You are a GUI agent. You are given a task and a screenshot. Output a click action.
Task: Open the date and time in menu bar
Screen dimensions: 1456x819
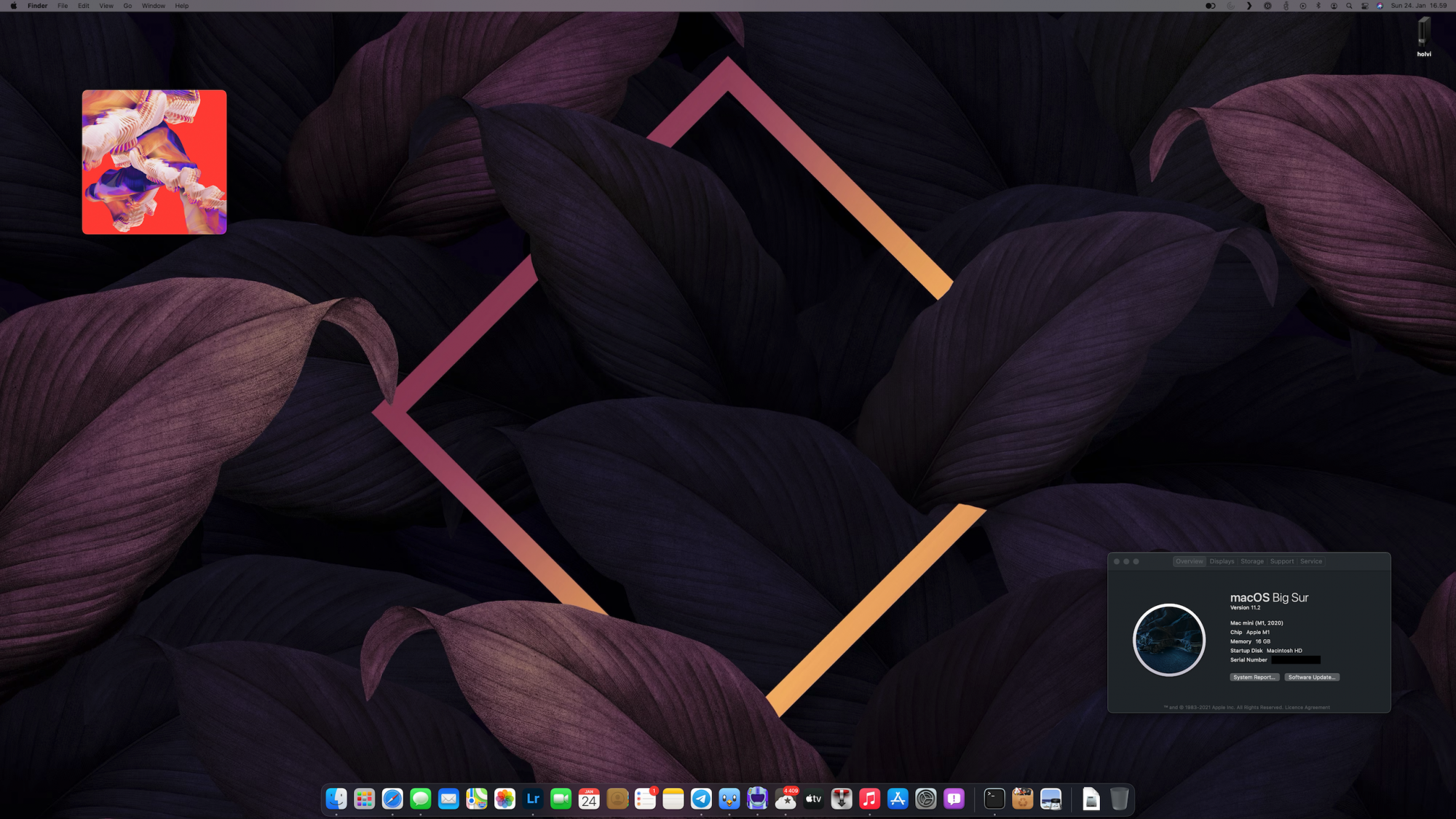1418,6
